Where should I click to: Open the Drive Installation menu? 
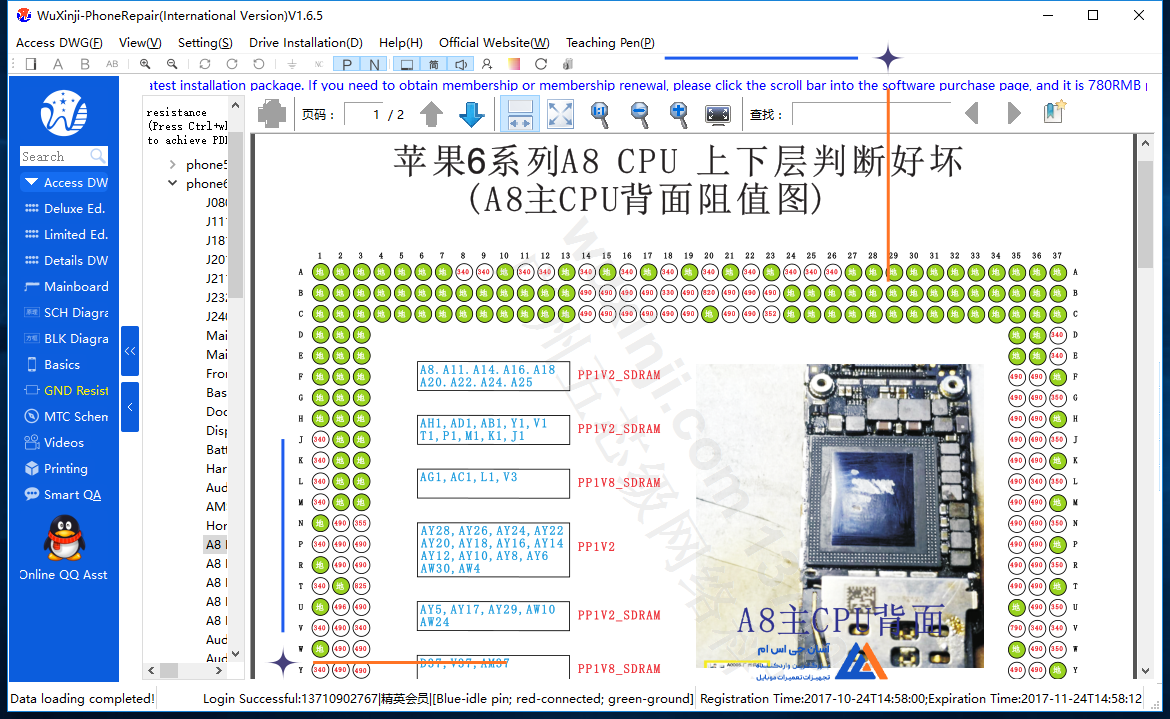pos(306,43)
